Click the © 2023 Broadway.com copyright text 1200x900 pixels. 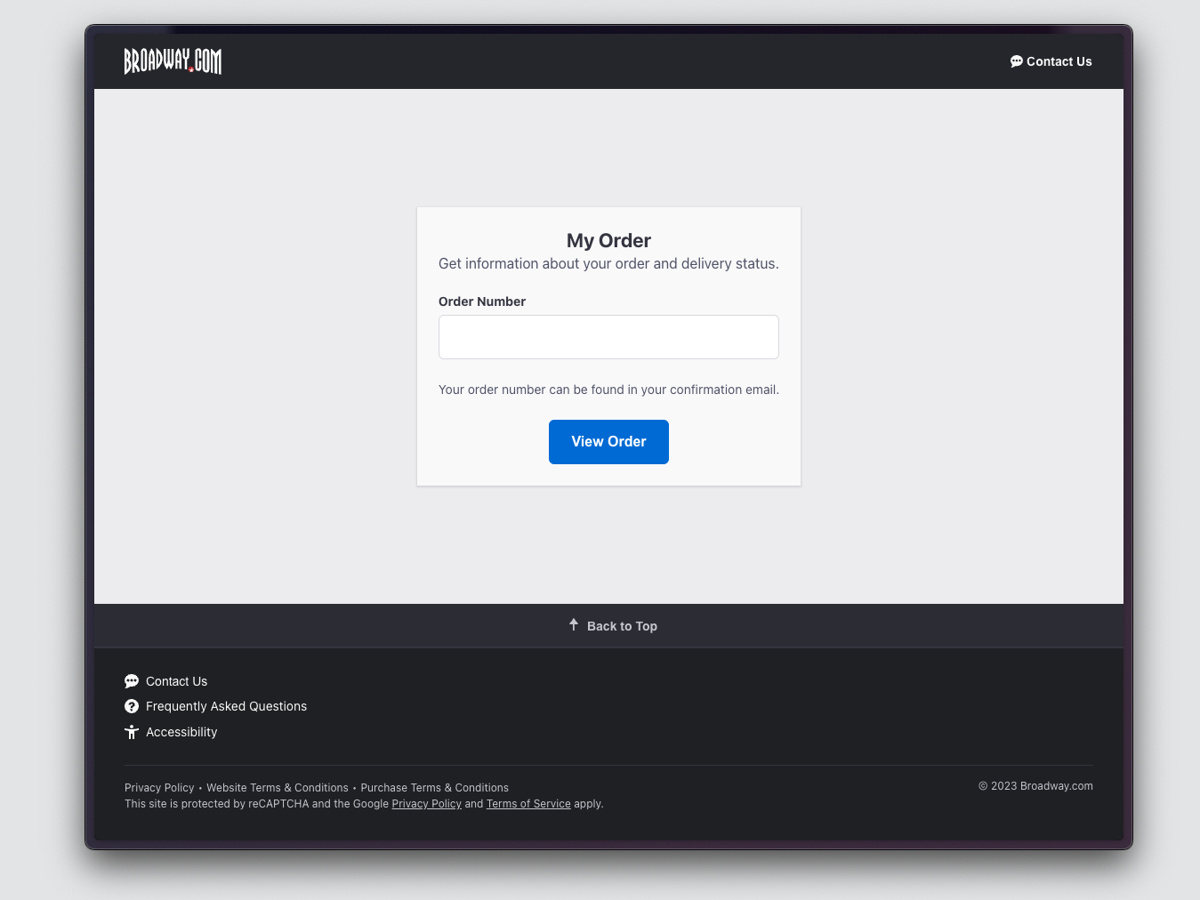(1036, 786)
